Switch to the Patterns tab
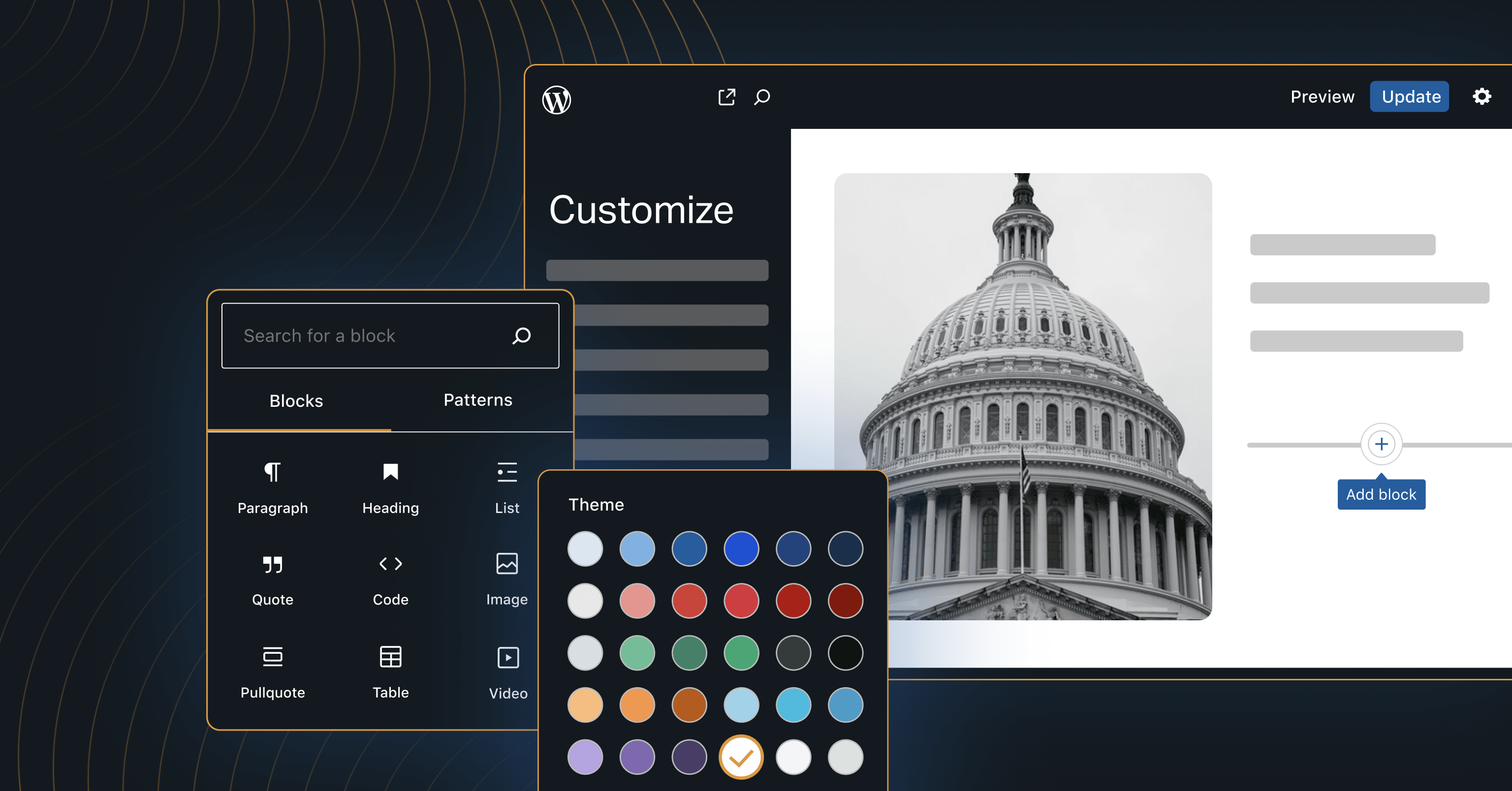 [x=478, y=400]
